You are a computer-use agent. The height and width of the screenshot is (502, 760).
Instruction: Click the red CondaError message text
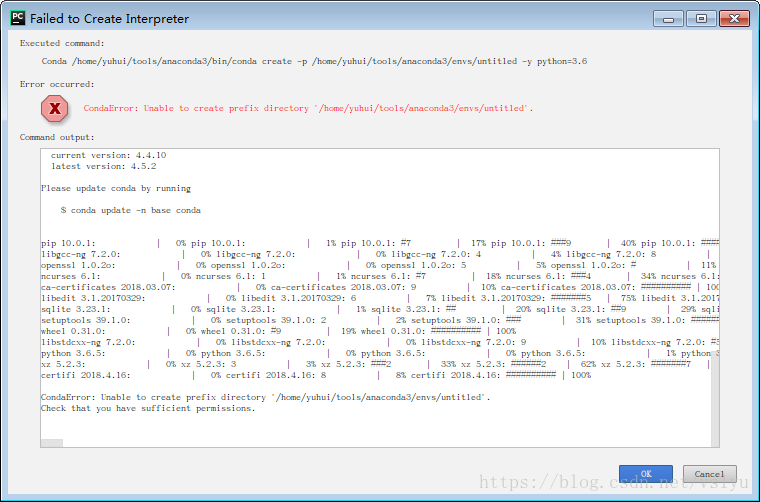point(308,108)
